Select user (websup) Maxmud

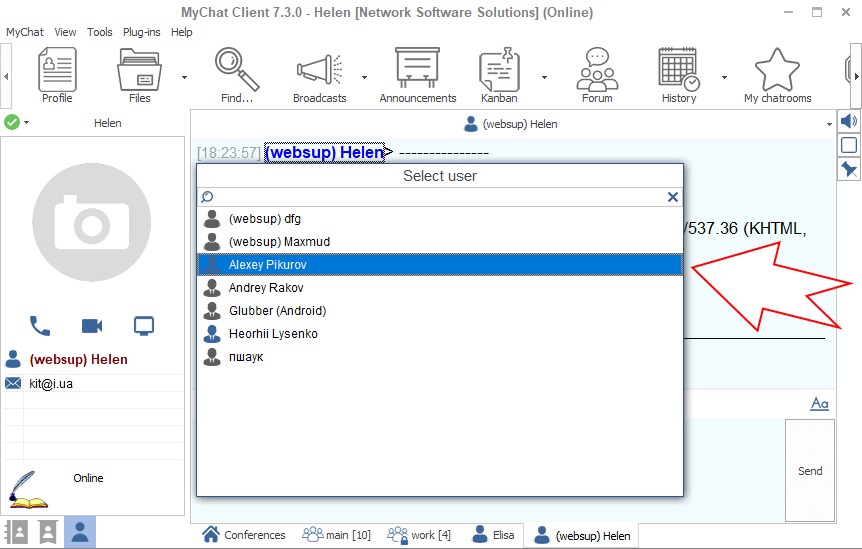440,242
